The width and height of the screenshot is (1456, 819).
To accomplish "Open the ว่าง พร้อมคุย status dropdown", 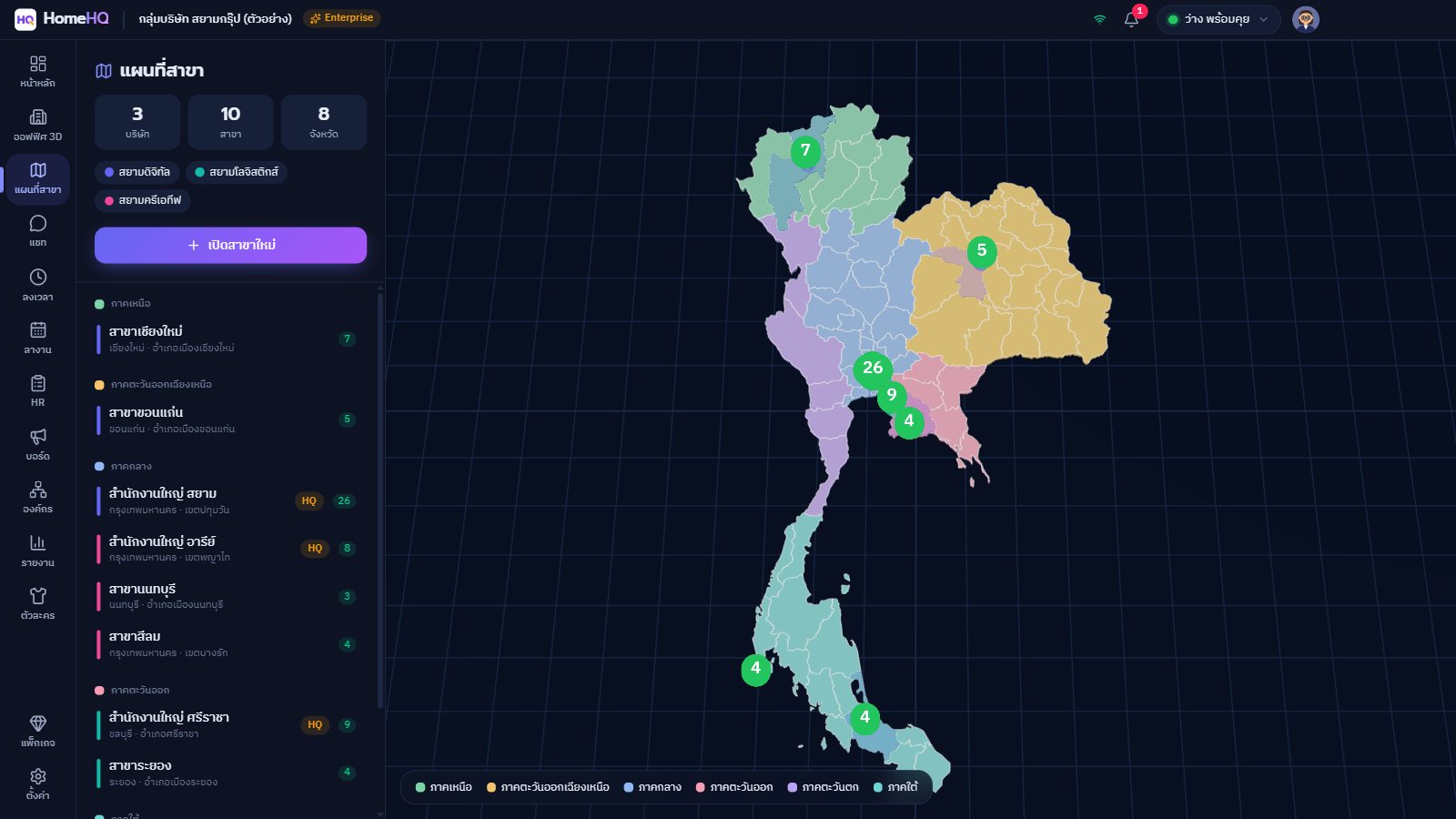I will [1218, 19].
